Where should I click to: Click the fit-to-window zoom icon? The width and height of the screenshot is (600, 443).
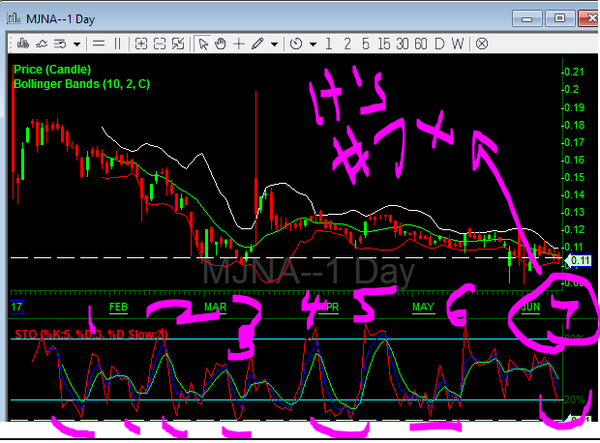[x=177, y=44]
